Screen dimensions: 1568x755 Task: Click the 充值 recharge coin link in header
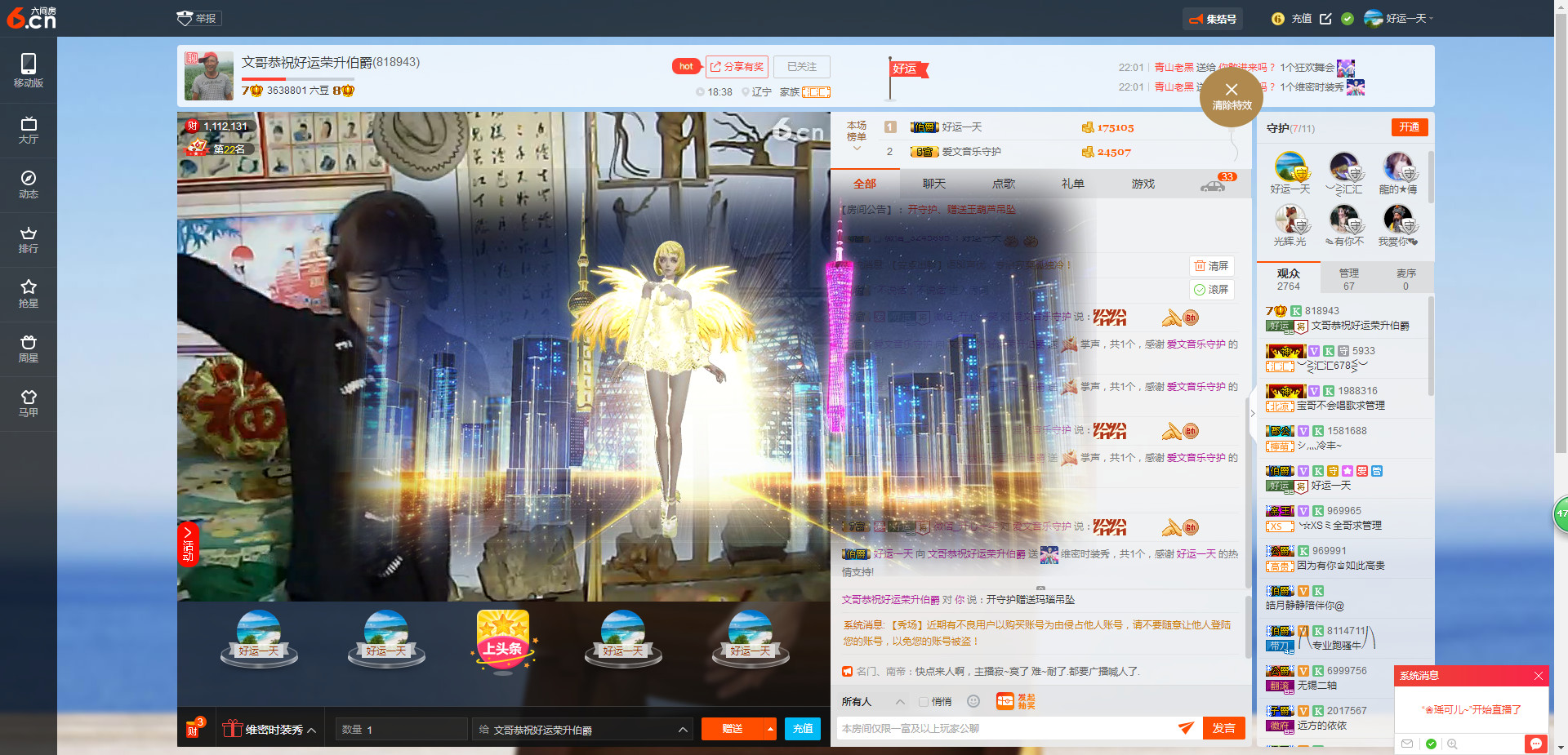tap(1291, 19)
